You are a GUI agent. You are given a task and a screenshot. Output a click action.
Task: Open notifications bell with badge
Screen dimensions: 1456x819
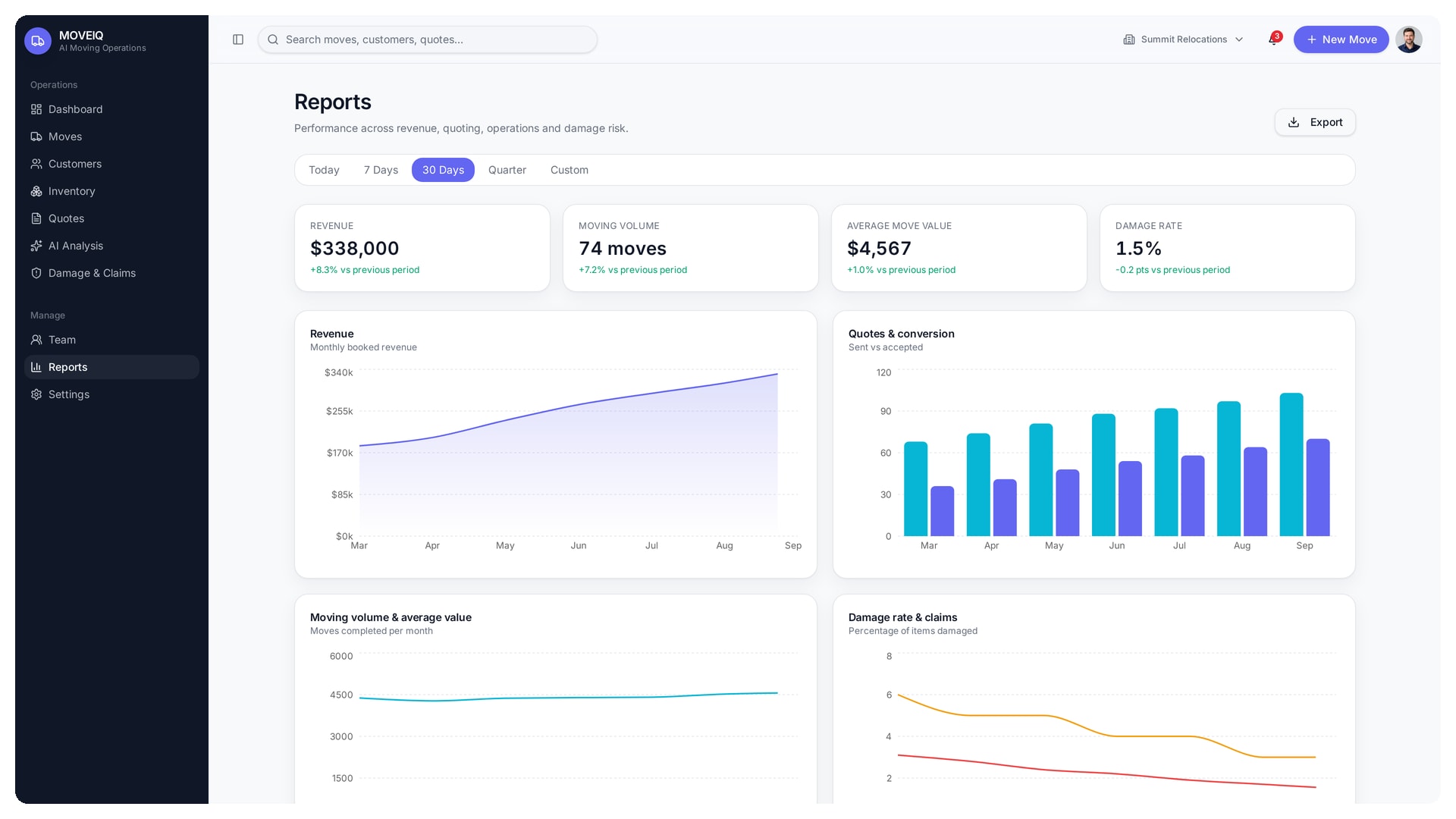(1274, 39)
